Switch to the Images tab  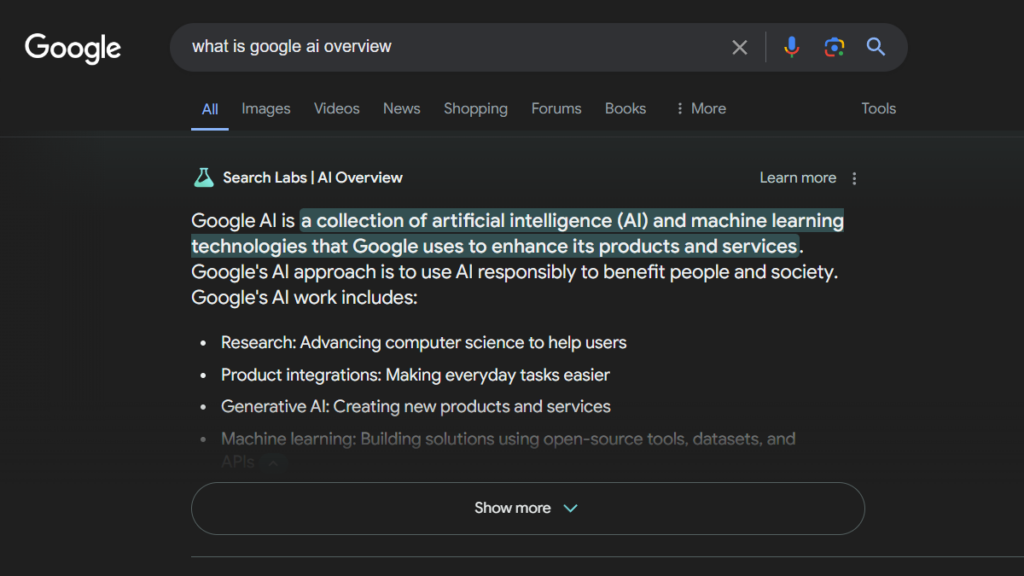tap(266, 109)
